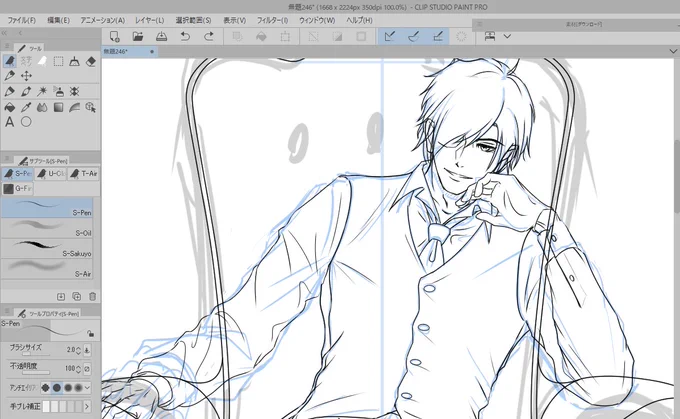Screen dimensions: 680x419
Task: Select the Eyedropper tool
Action: [x=26, y=107]
